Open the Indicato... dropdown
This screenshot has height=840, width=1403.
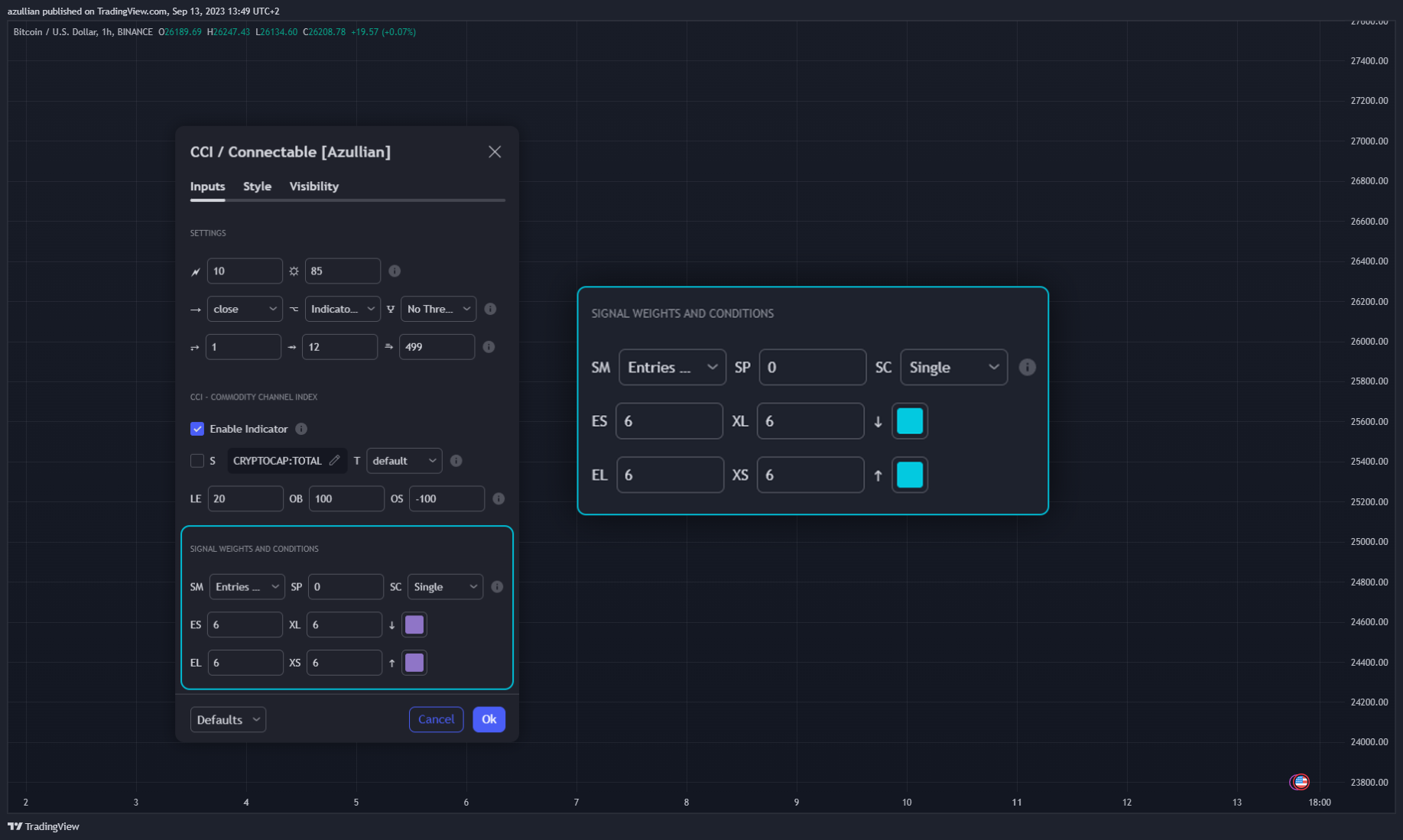tap(343, 309)
